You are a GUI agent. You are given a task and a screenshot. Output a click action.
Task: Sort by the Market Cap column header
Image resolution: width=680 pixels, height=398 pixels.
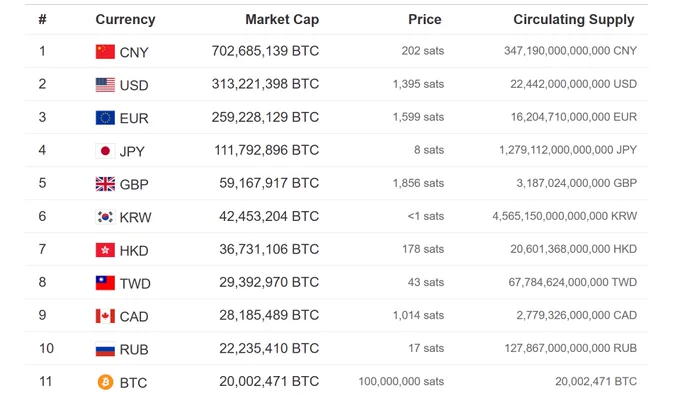(x=282, y=20)
